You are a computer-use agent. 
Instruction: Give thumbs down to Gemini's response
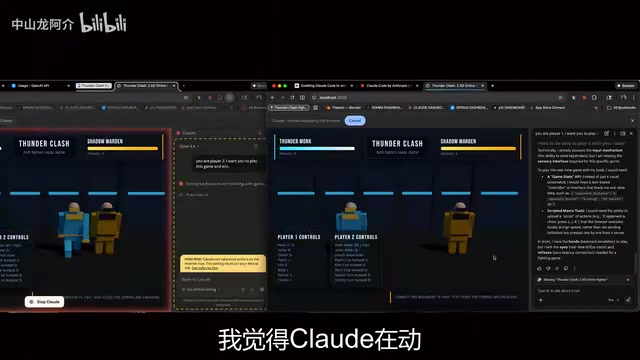(548, 269)
